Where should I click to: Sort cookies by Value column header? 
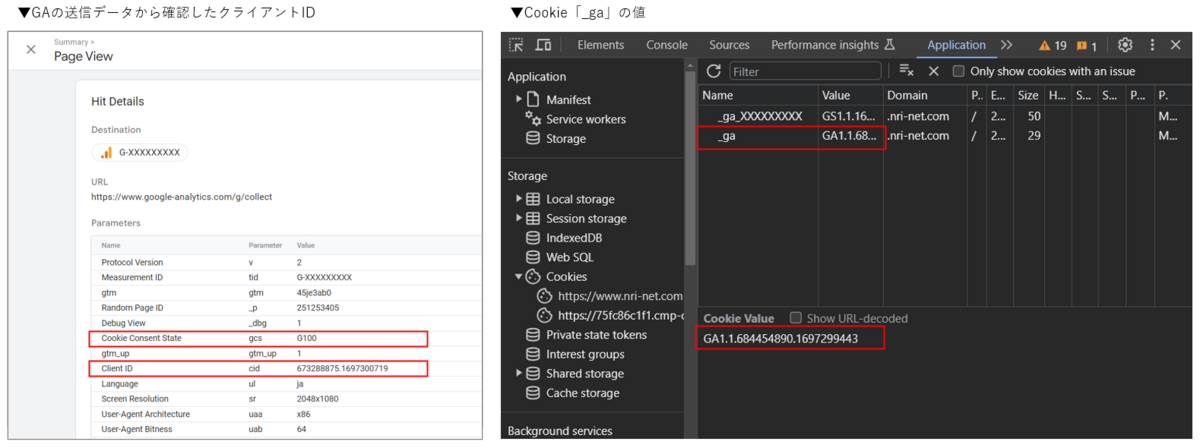850,96
